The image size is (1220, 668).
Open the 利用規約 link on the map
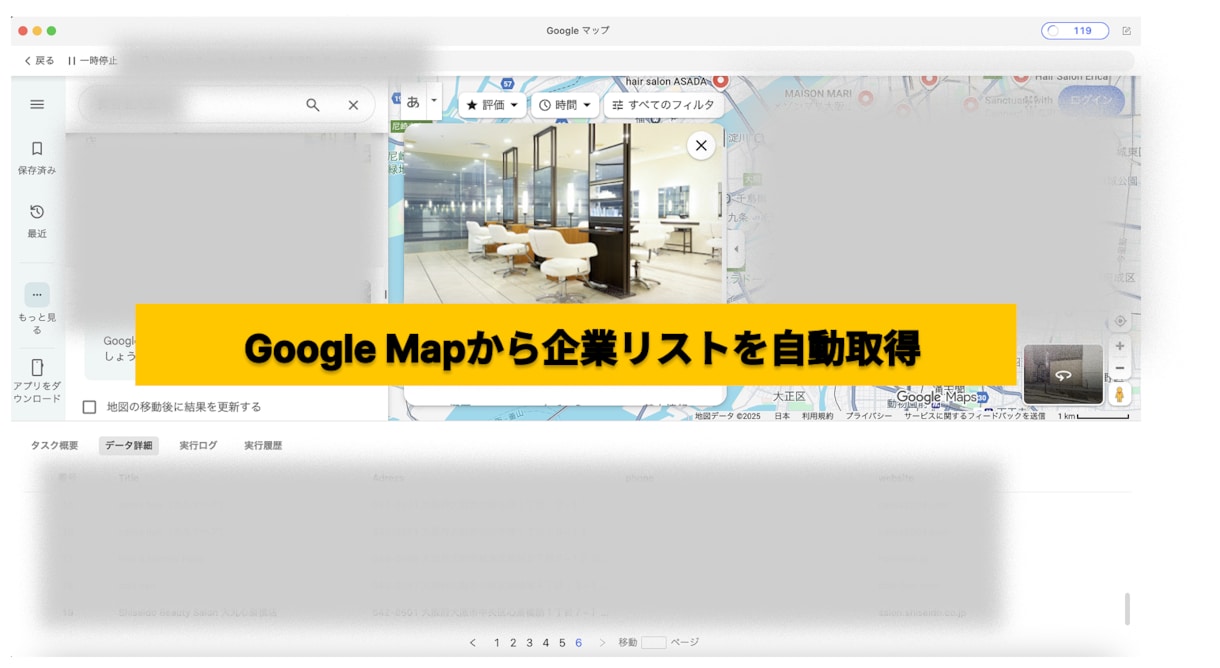(x=817, y=416)
